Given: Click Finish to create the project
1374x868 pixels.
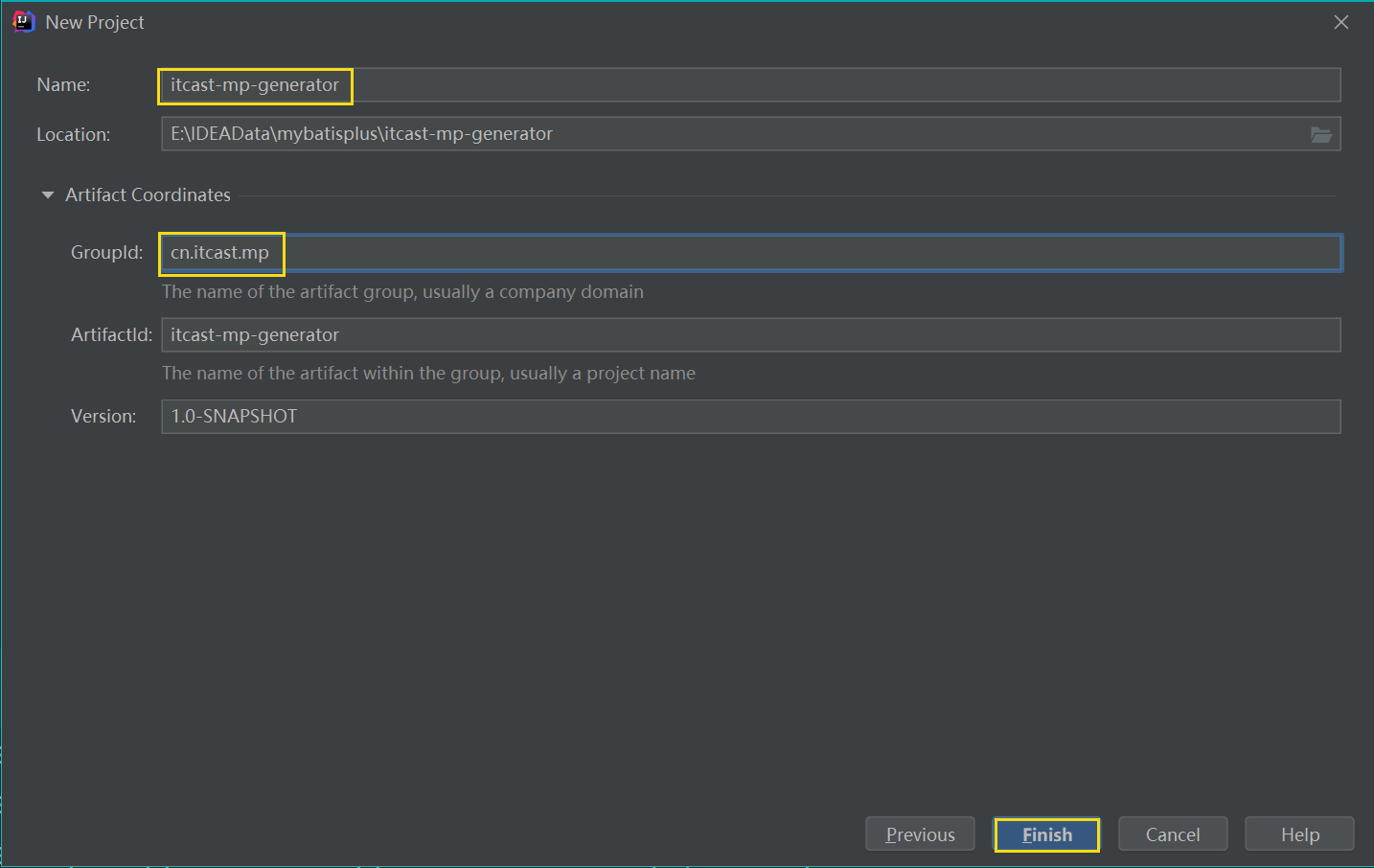Looking at the screenshot, I should click(1046, 834).
